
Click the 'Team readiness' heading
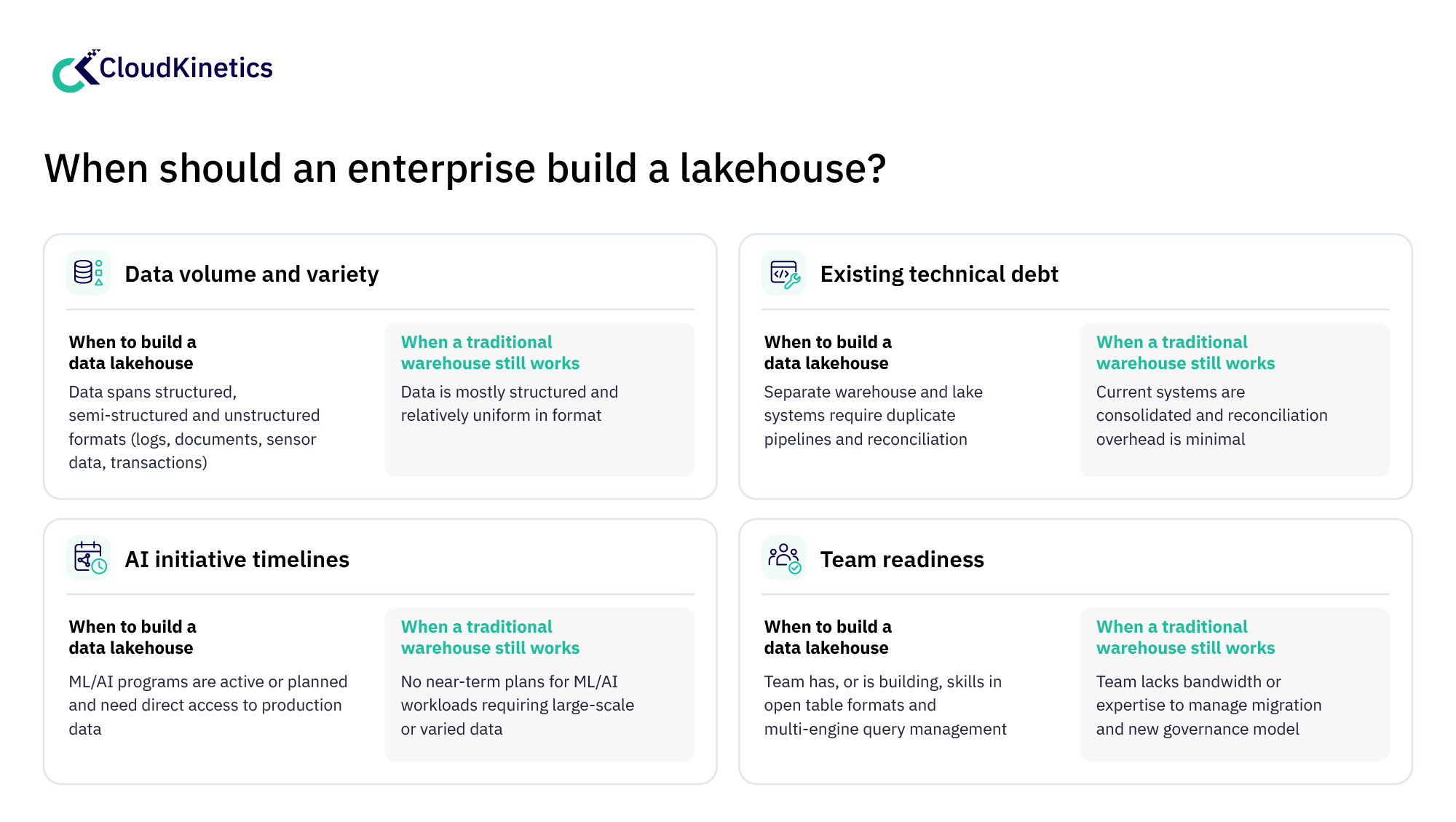(902, 559)
